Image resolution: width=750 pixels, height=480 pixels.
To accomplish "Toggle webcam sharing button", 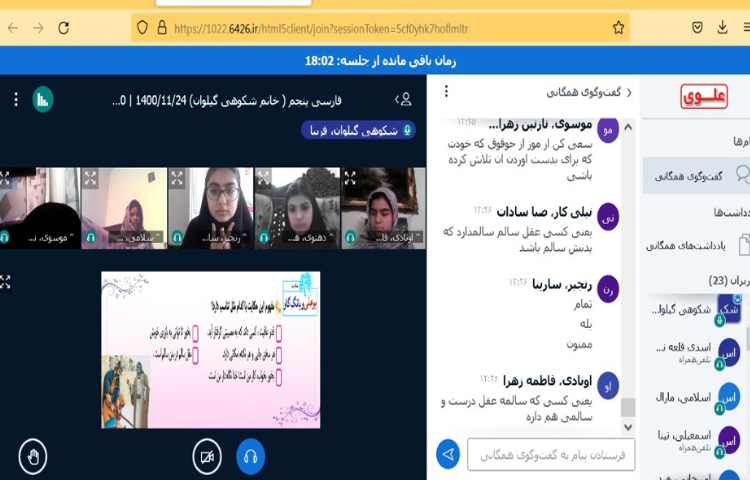I will (207, 457).
